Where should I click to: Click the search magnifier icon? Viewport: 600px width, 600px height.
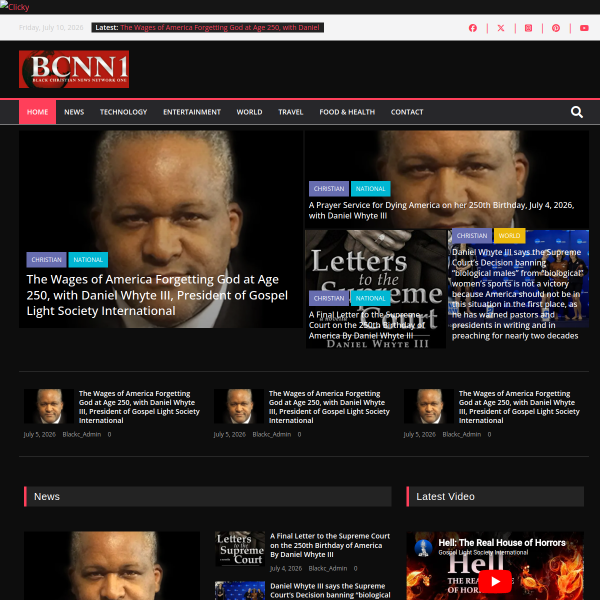tap(577, 112)
